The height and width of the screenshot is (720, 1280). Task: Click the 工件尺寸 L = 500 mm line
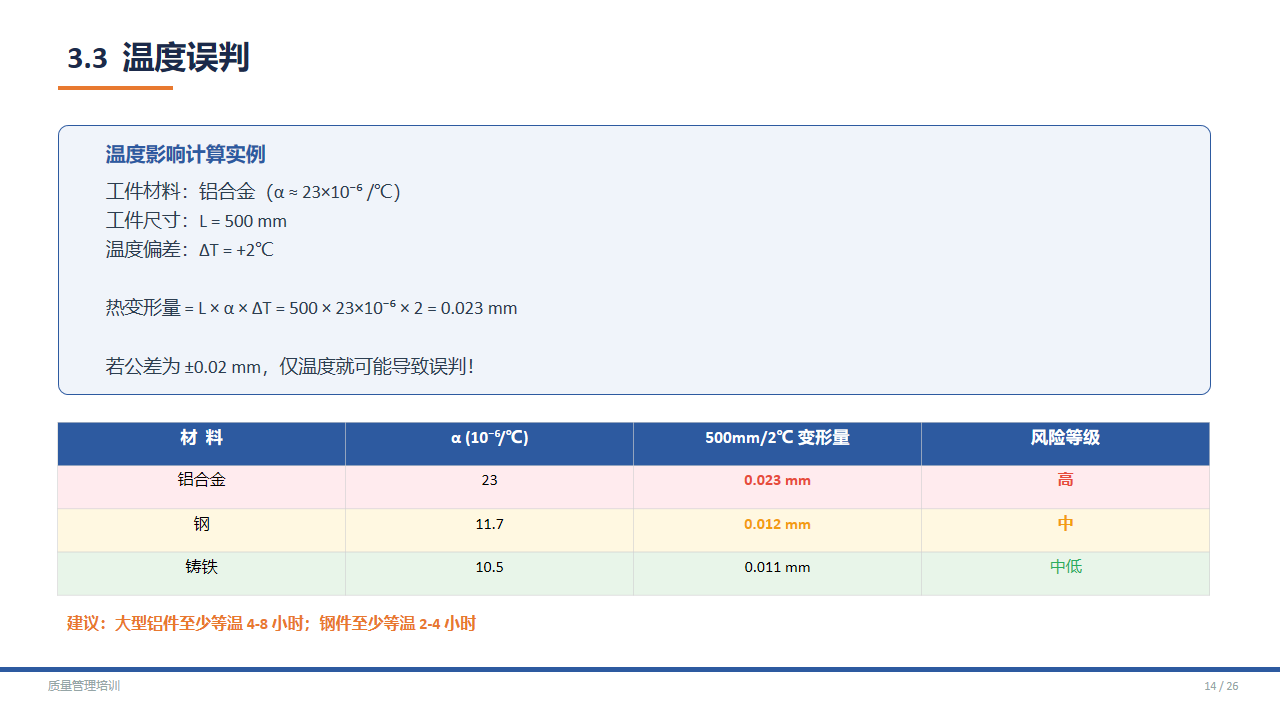[196, 221]
